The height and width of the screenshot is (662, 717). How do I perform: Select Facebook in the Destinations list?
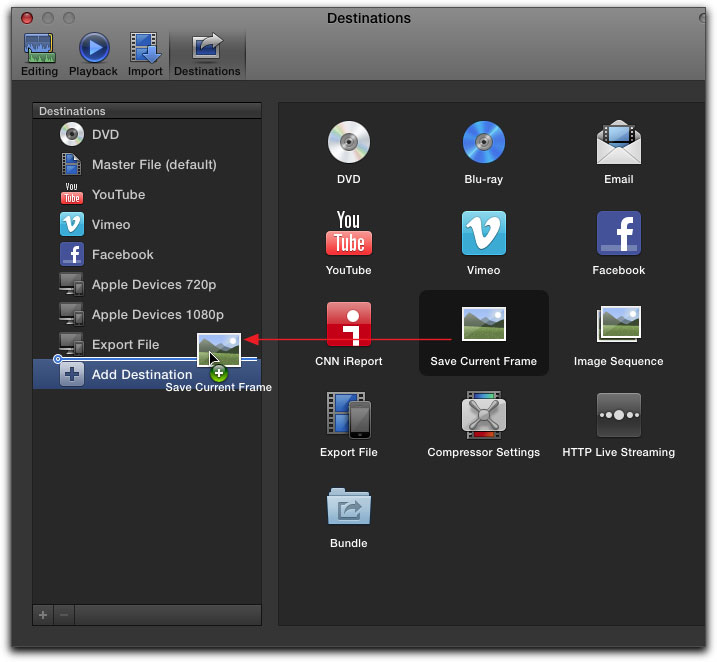click(x=147, y=255)
